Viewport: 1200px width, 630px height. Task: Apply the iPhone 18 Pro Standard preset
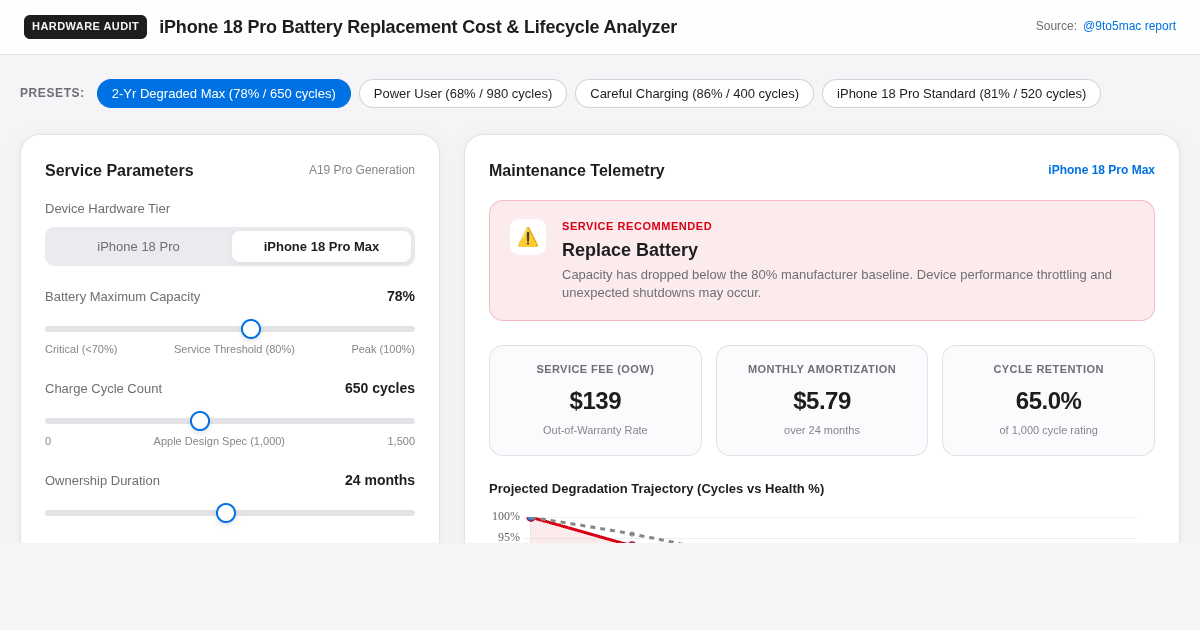click(961, 93)
